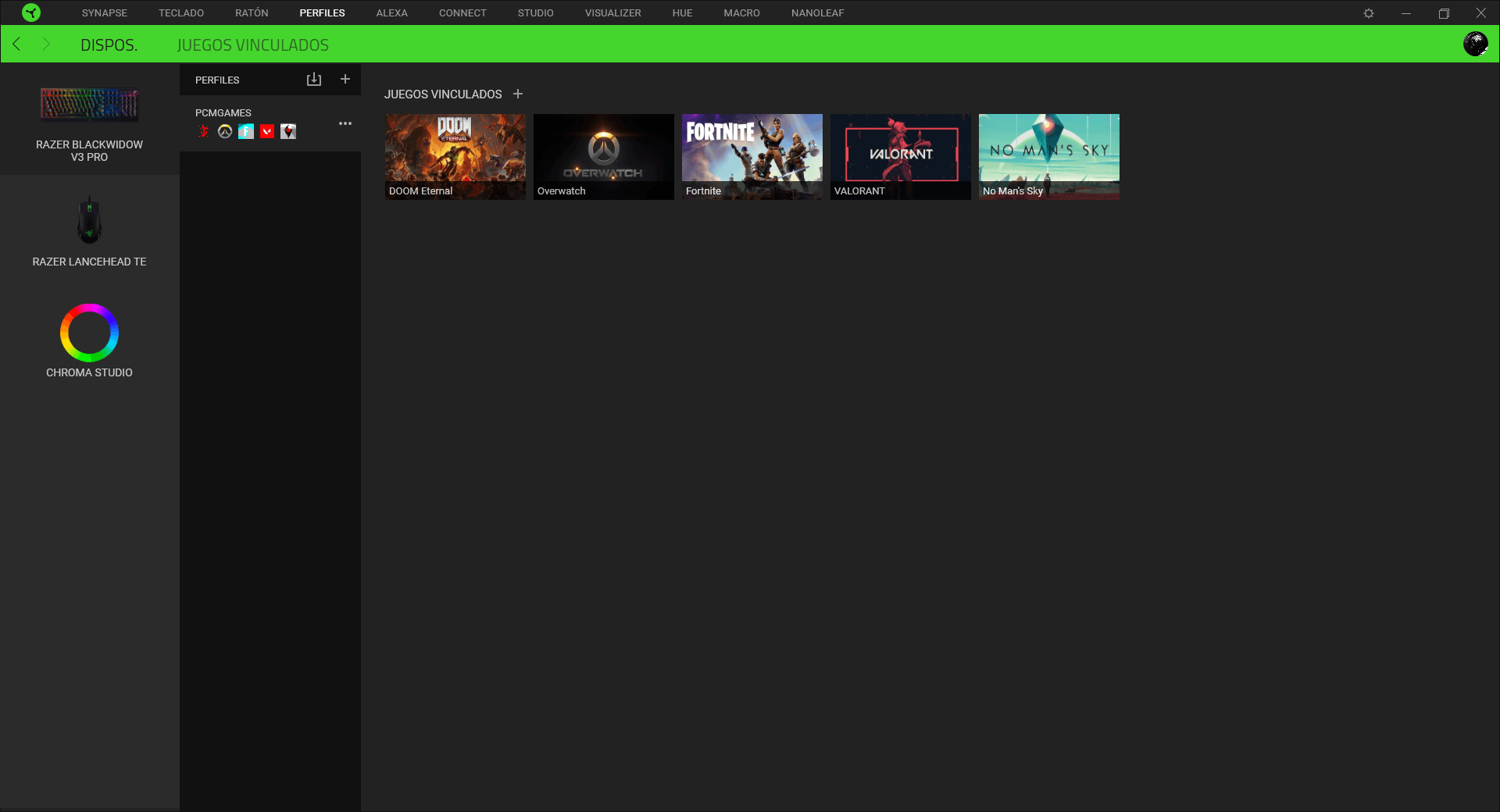Open the HUE tab
Image resolution: width=1500 pixels, height=812 pixels.
coord(682,13)
